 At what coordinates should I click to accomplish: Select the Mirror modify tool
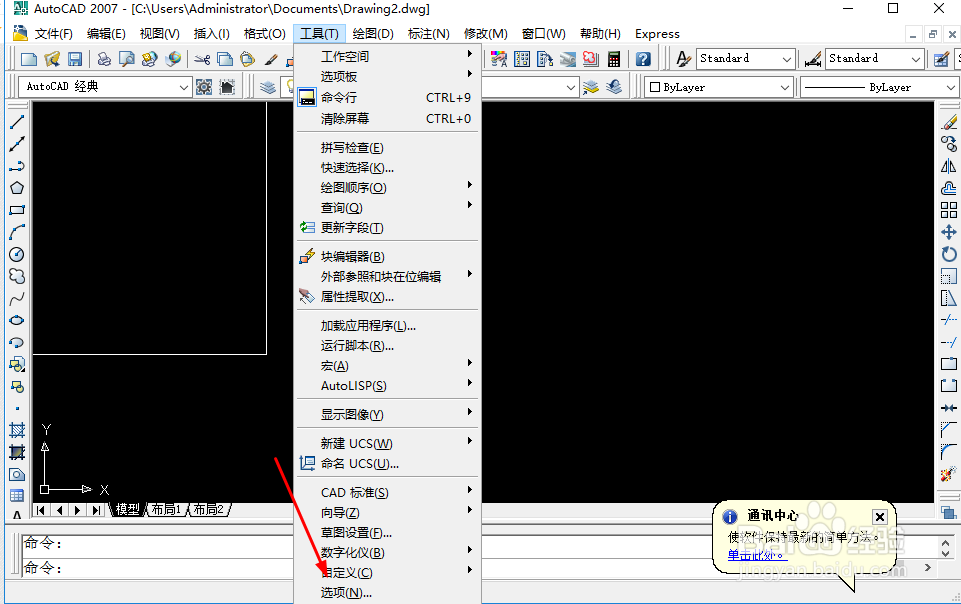[949, 166]
